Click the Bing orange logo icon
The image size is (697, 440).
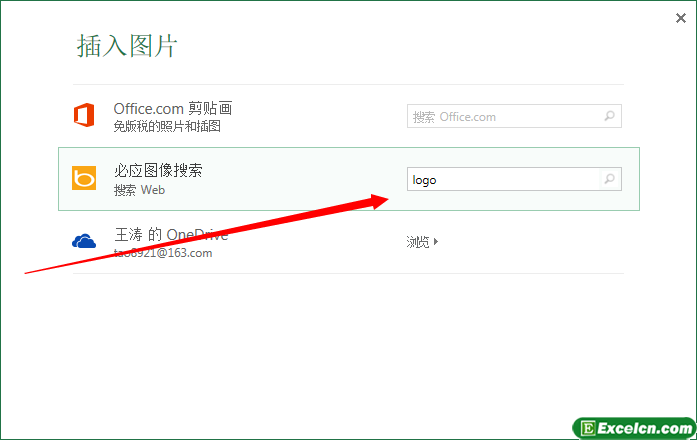point(84,178)
